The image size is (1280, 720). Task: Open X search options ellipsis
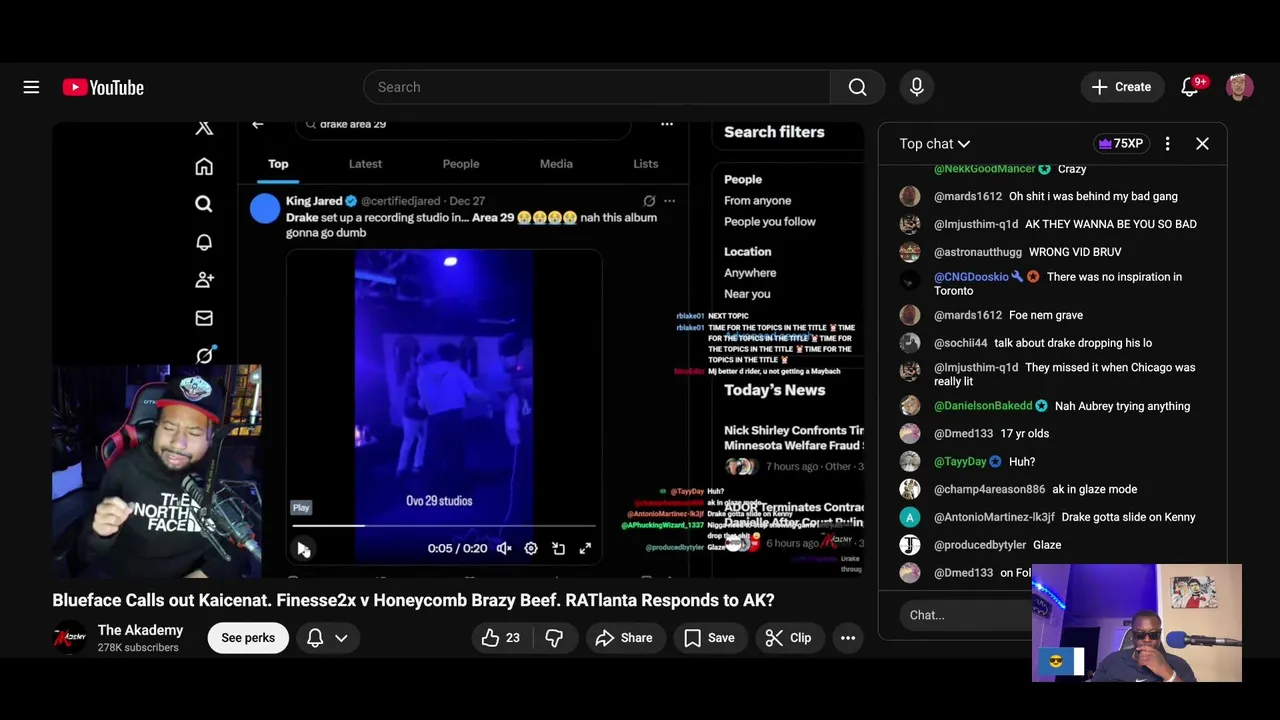click(x=667, y=124)
